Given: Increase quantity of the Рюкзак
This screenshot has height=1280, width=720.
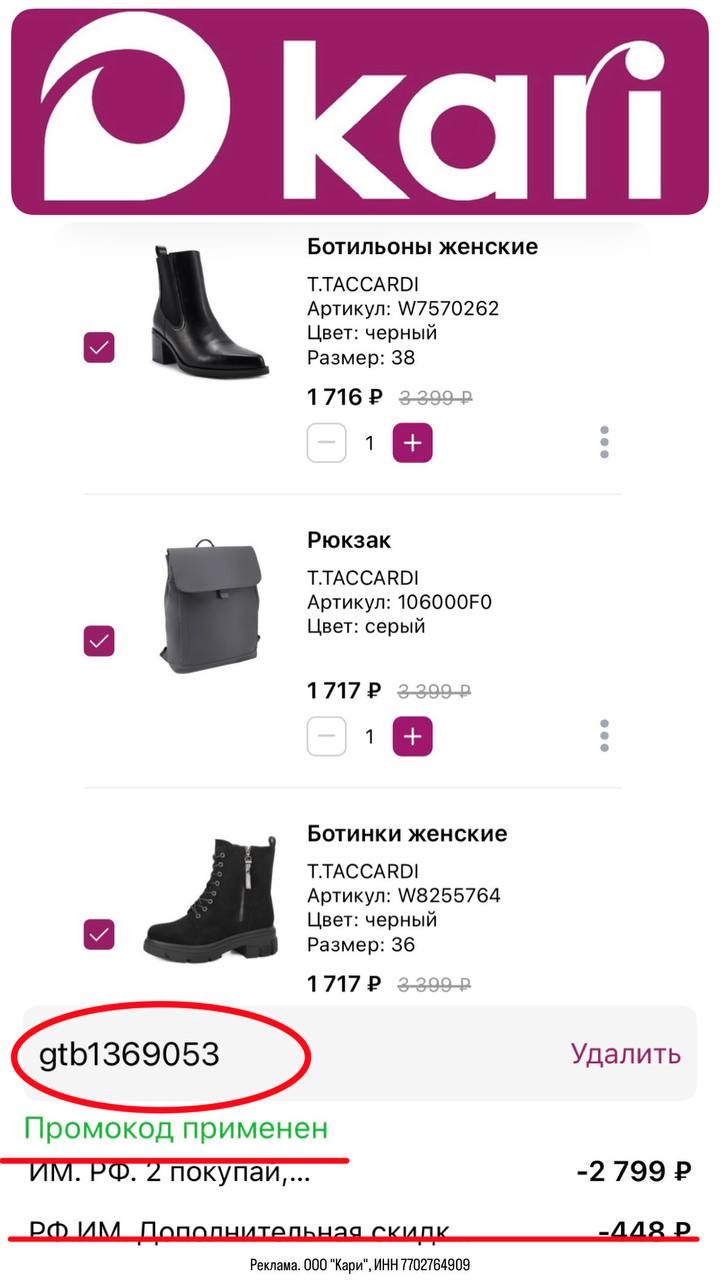Looking at the screenshot, I should pyautogui.click(x=412, y=737).
